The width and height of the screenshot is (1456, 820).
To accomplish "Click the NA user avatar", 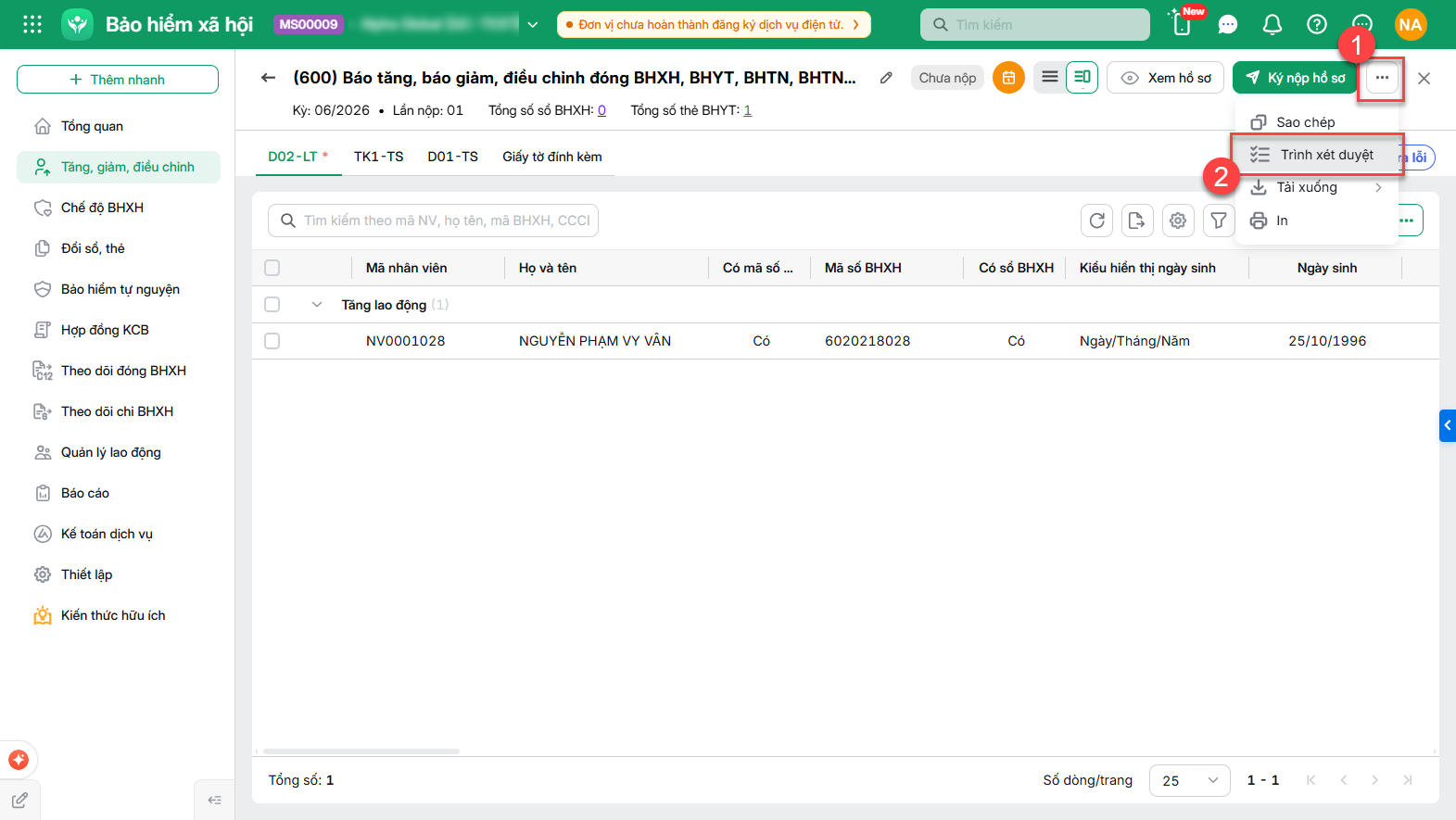I will coord(1411,24).
